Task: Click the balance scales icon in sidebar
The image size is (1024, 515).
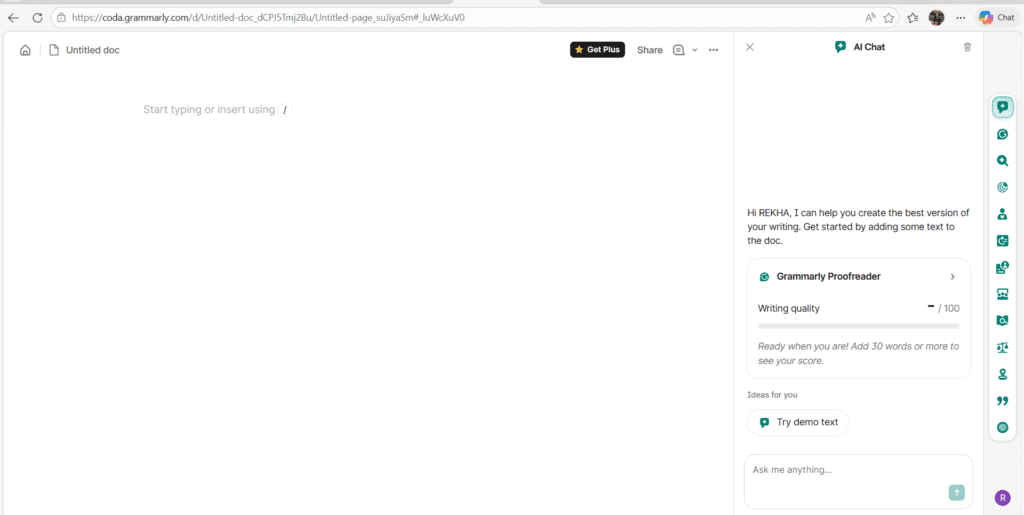Action: tap(1002, 348)
